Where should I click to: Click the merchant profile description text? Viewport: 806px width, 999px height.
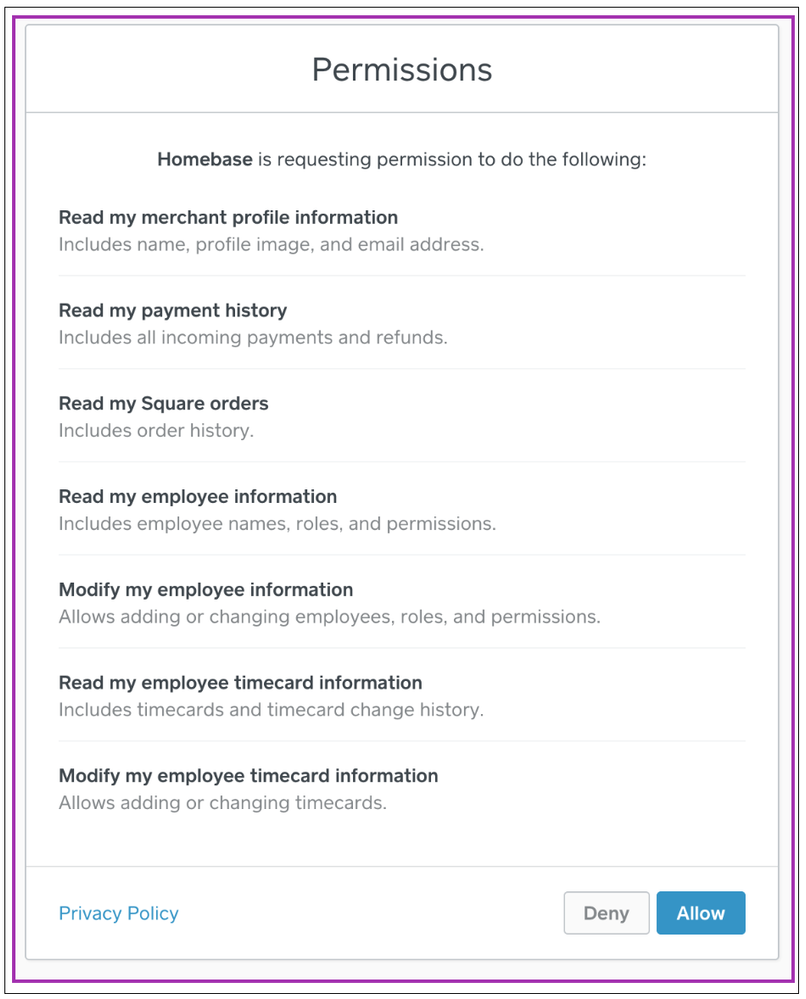tap(251, 244)
